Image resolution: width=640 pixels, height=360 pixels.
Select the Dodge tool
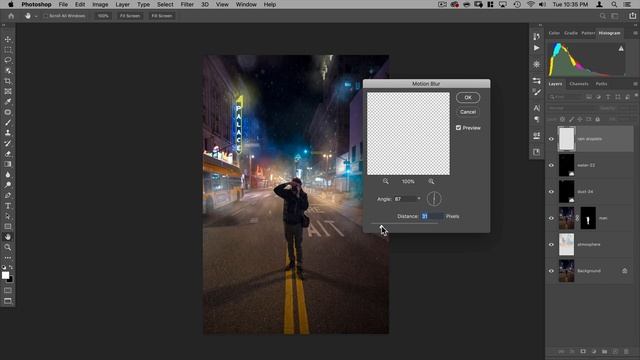click(x=8, y=185)
